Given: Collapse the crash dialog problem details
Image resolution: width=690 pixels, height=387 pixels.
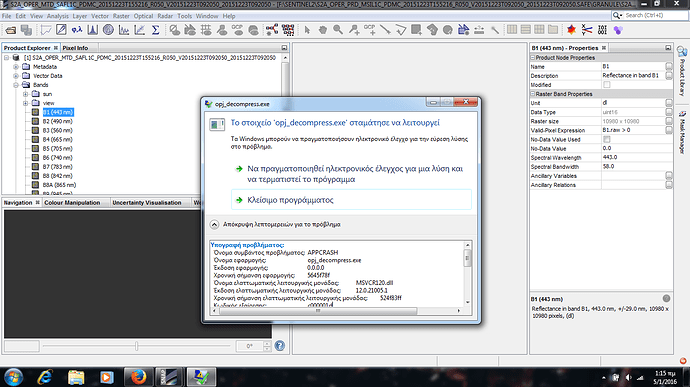Looking at the screenshot, I should coord(214,225).
